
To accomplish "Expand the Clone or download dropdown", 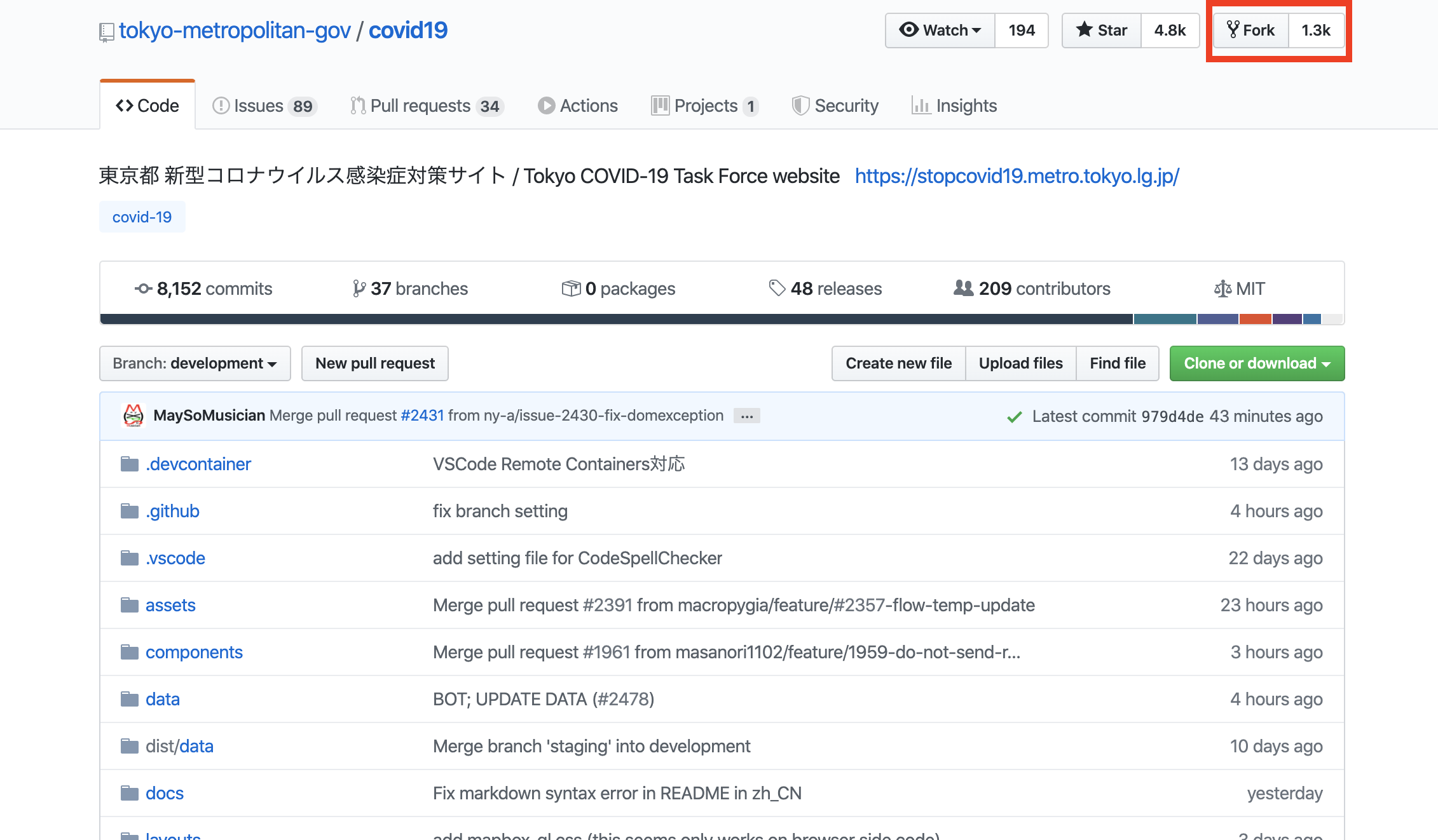I will pyautogui.click(x=1257, y=363).
